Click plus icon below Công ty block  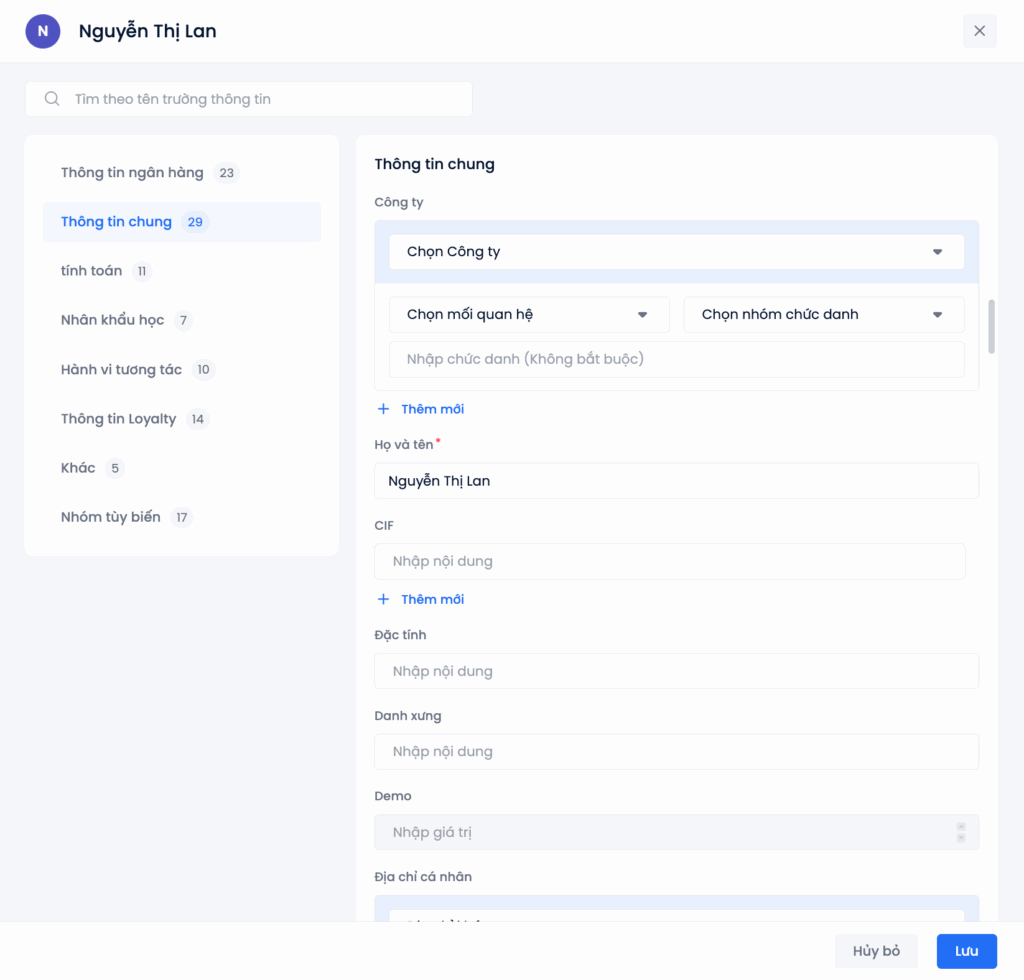tap(383, 409)
